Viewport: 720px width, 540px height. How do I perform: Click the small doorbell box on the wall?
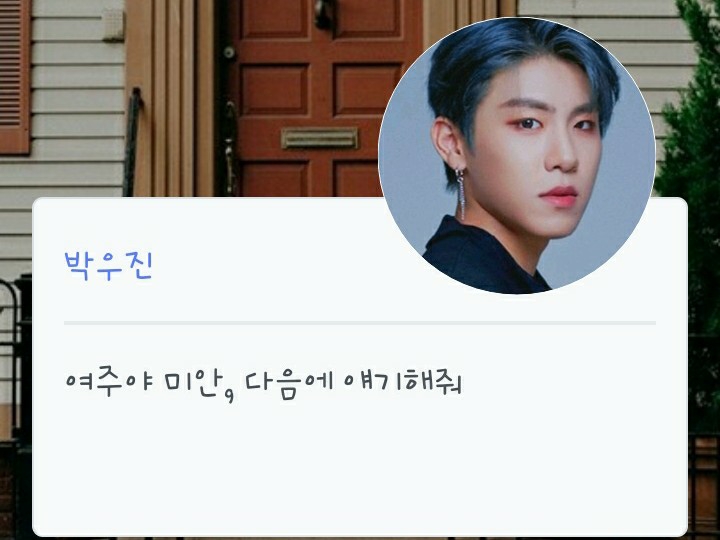pyautogui.click(x=113, y=25)
